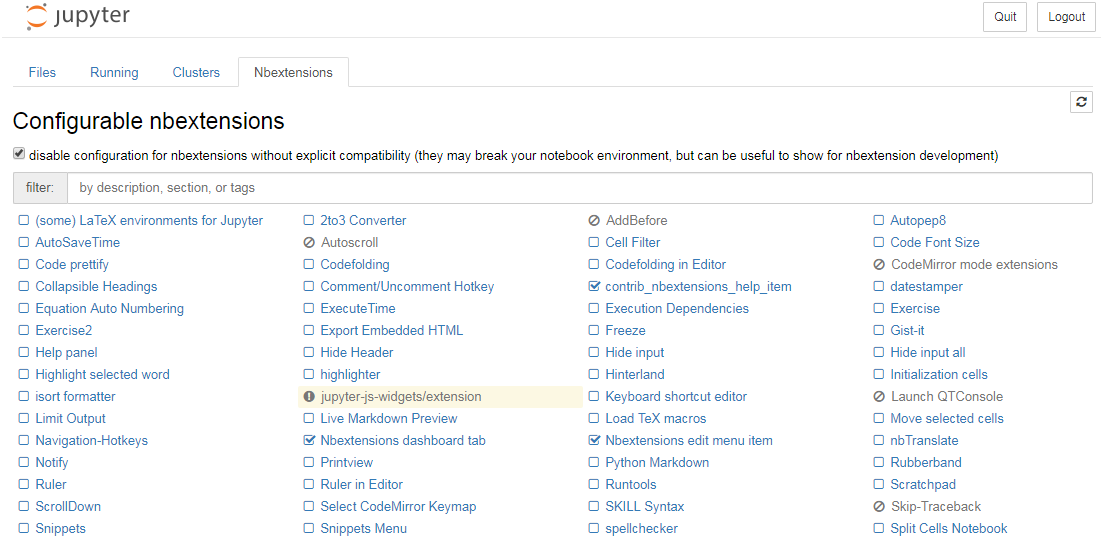This screenshot has height=539, width=1104.
Task: Click the disabled icon next to Skip-Traceback
Action: [x=879, y=507]
